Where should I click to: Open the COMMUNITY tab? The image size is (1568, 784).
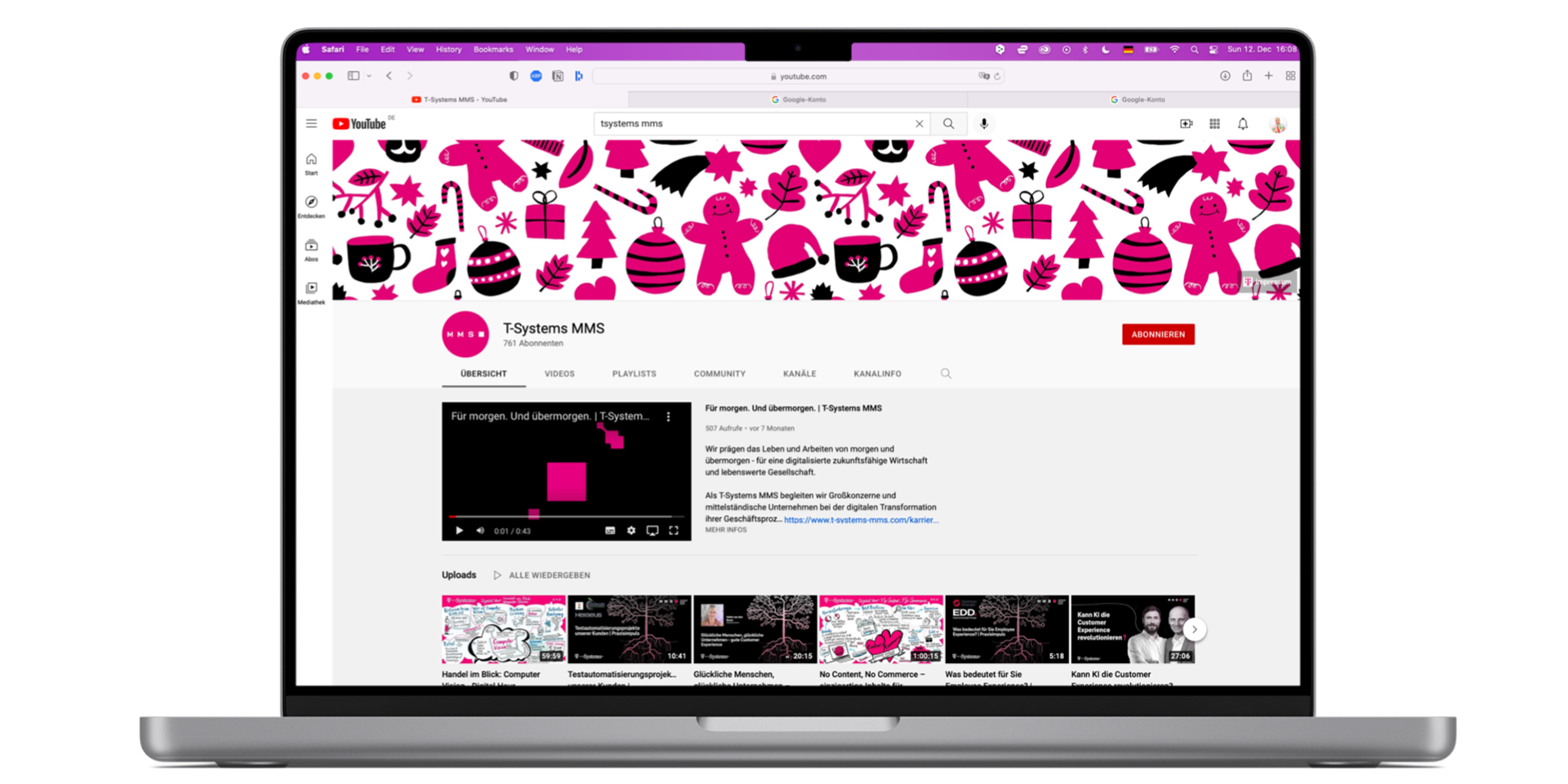(719, 373)
